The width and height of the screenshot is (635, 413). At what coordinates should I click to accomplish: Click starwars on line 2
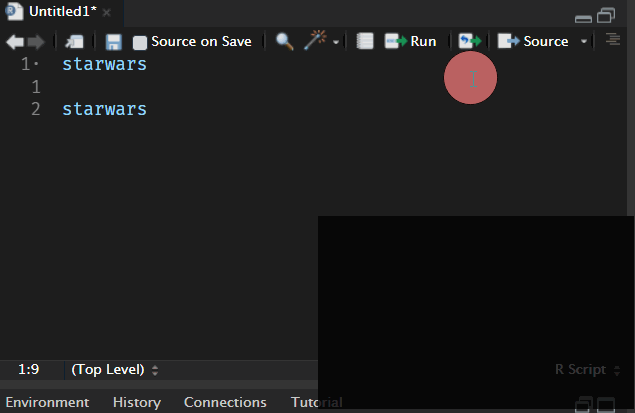pos(104,109)
